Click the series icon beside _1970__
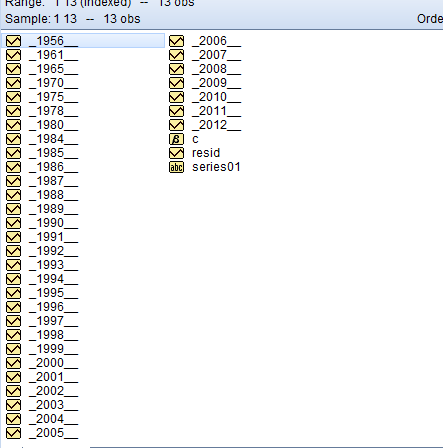This screenshot has height=448, width=443. [x=13, y=83]
